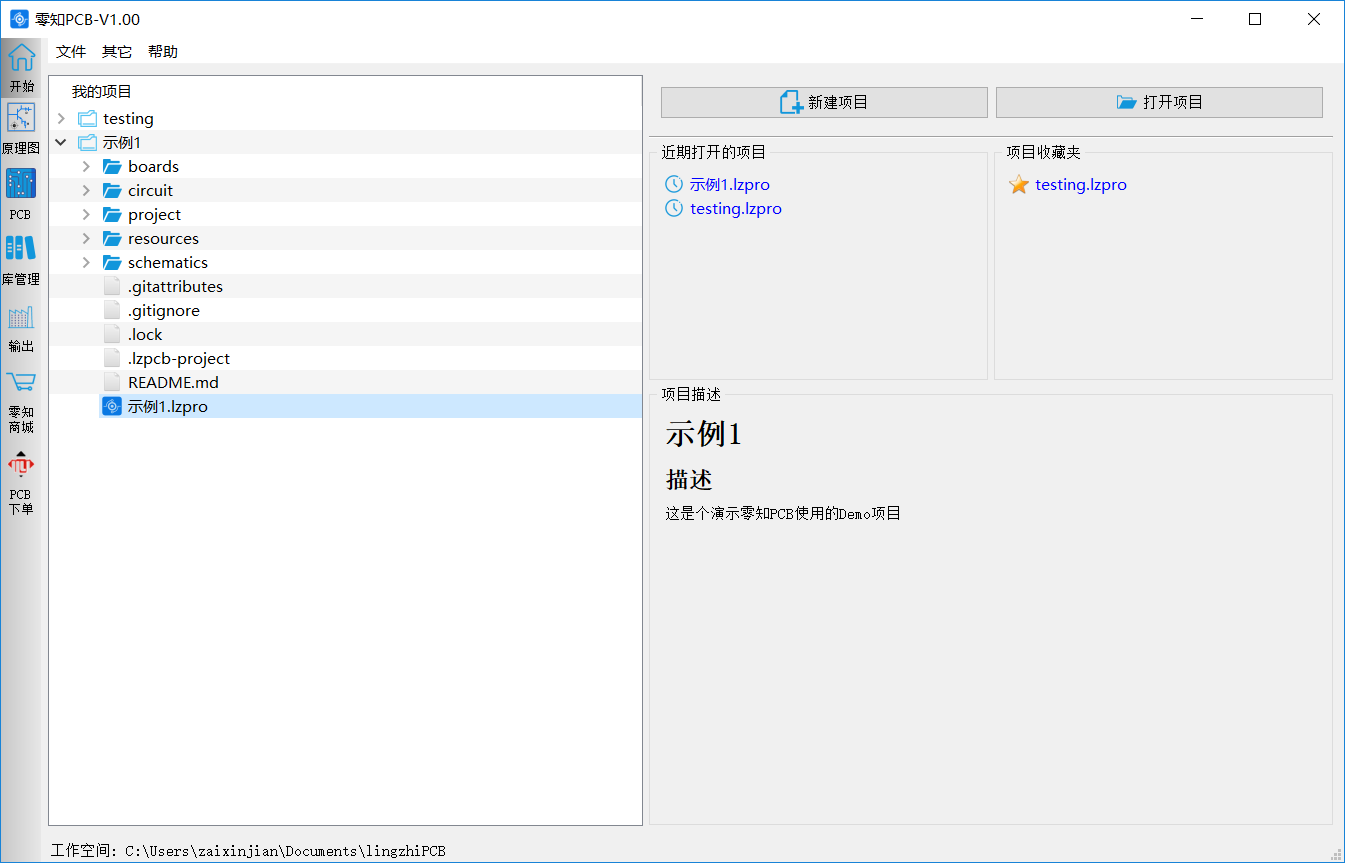Click the testing project folder icon

point(88,118)
